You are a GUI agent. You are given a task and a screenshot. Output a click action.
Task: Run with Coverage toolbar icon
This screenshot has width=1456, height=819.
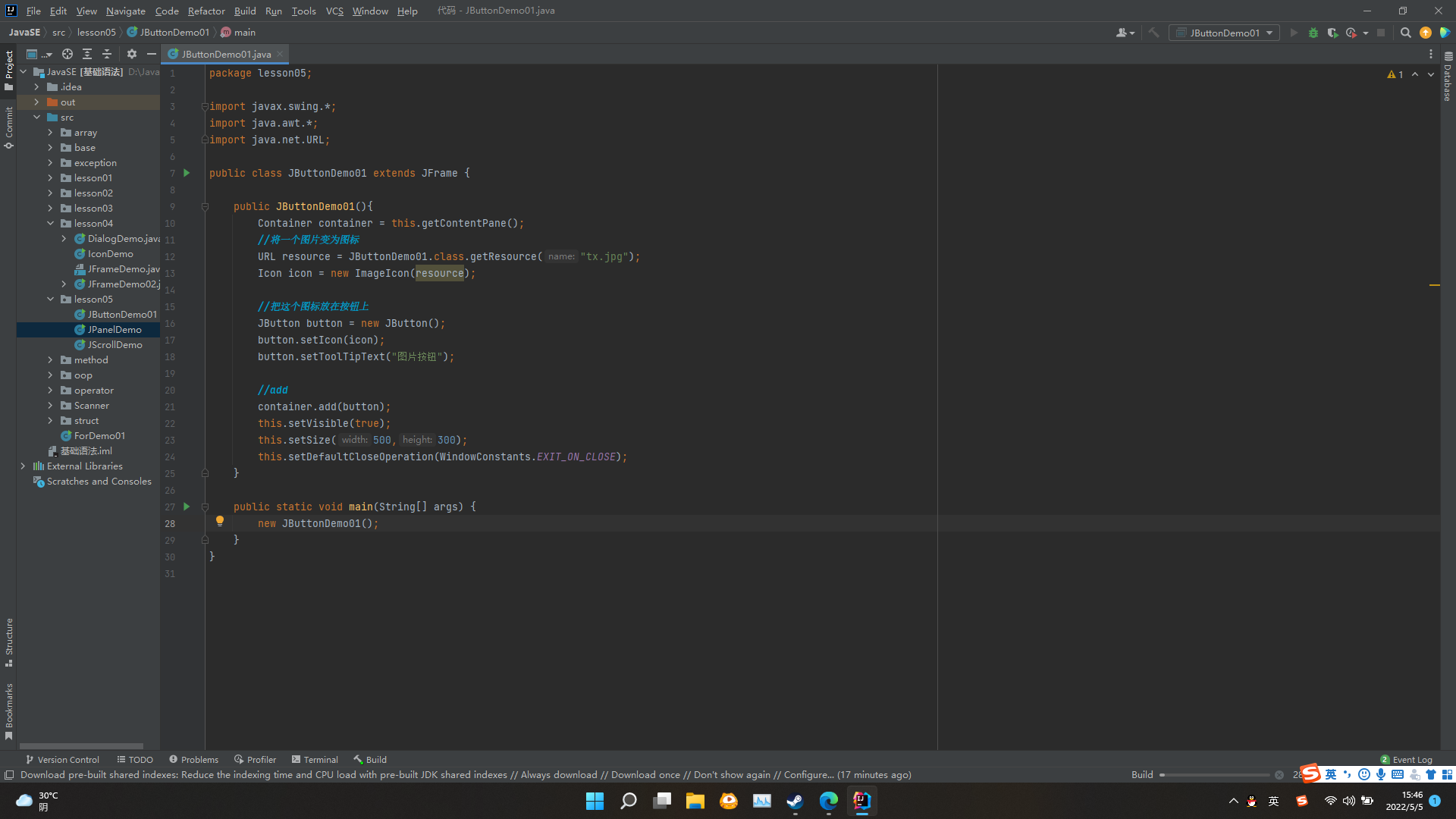[x=1332, y=33]
